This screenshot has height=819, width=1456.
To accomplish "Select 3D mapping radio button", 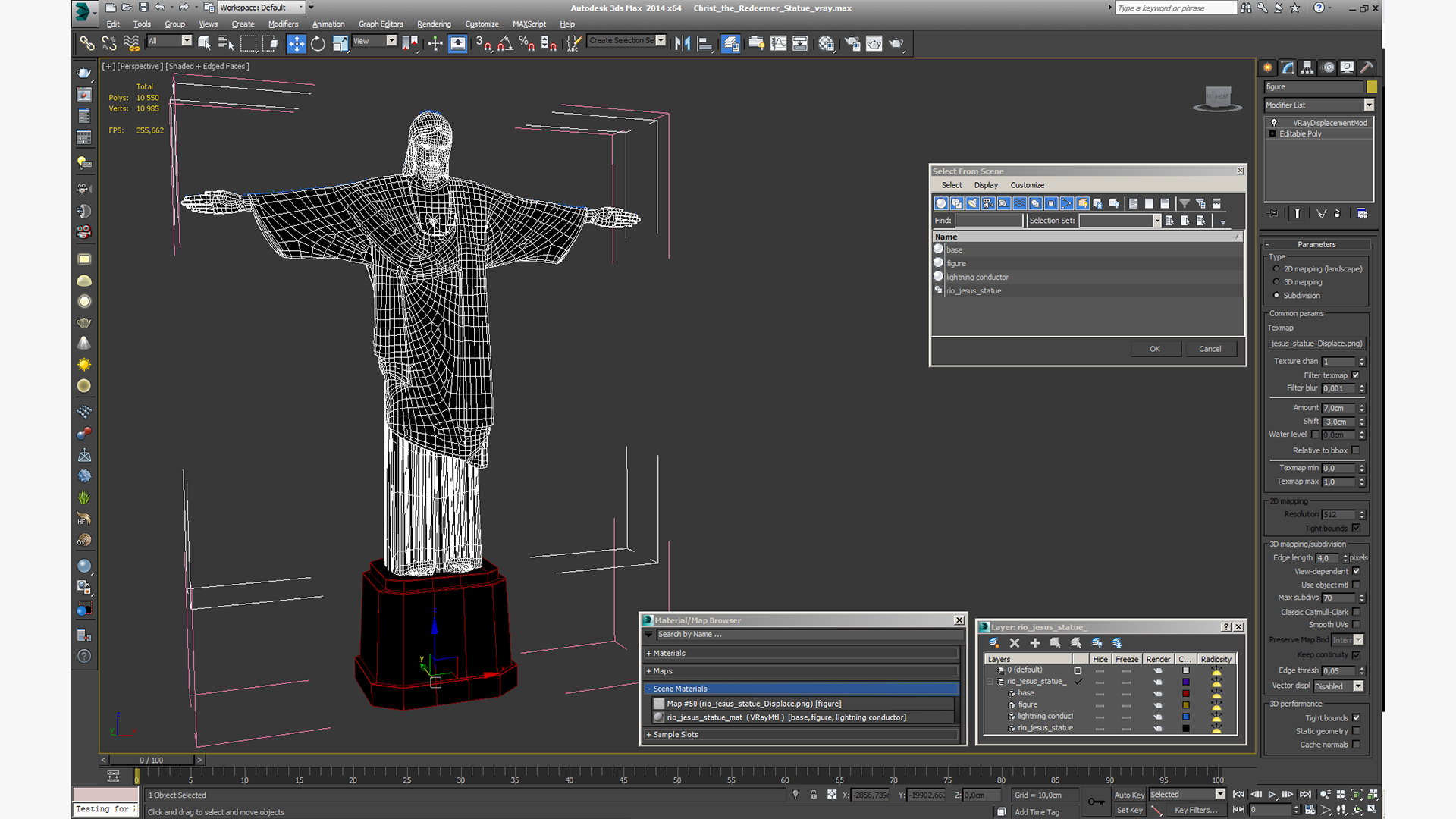I will [x=1276, y=282].
